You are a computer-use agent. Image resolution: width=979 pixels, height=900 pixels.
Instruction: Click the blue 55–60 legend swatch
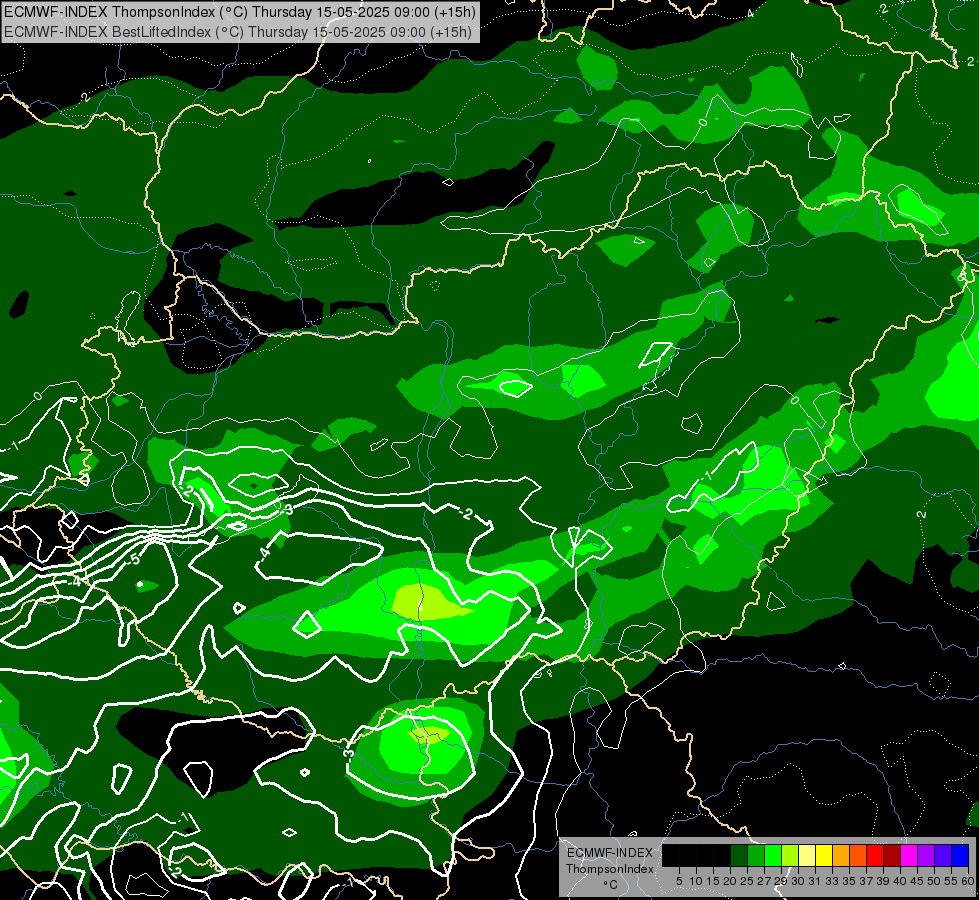(x=960, y=856)
